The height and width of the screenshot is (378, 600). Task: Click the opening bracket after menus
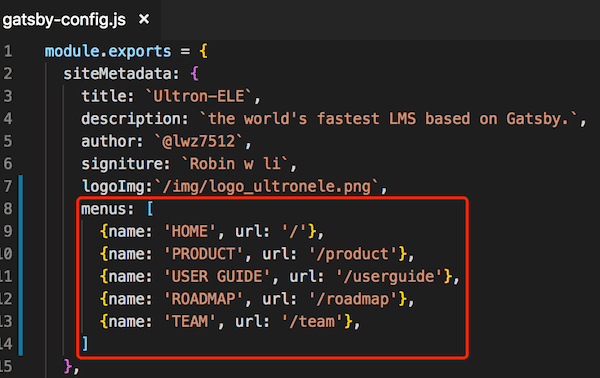(x=150, y=209)
